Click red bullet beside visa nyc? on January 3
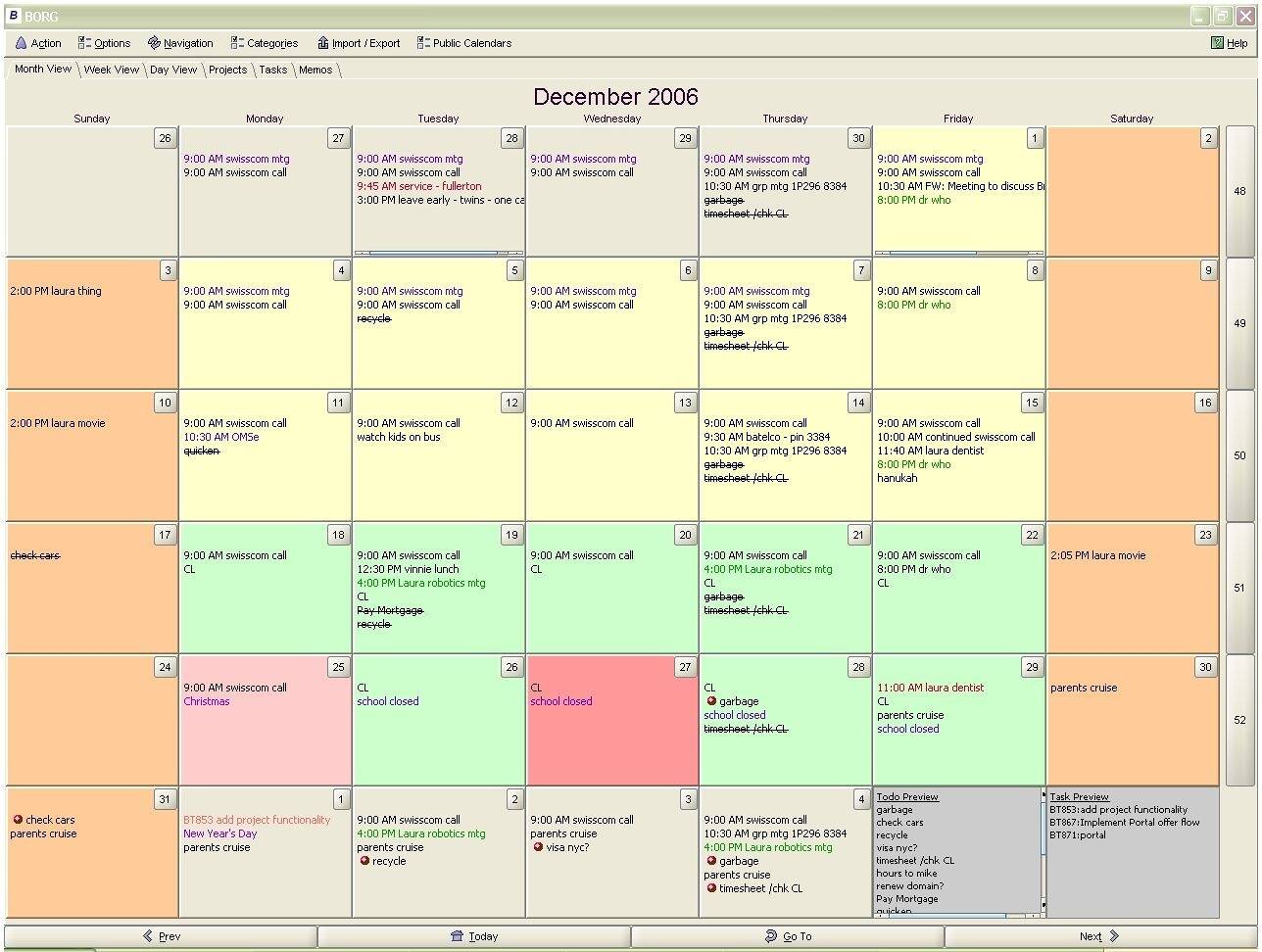Image resolution: width=1262 pixels, height=952 pixels. pos(538,847)
